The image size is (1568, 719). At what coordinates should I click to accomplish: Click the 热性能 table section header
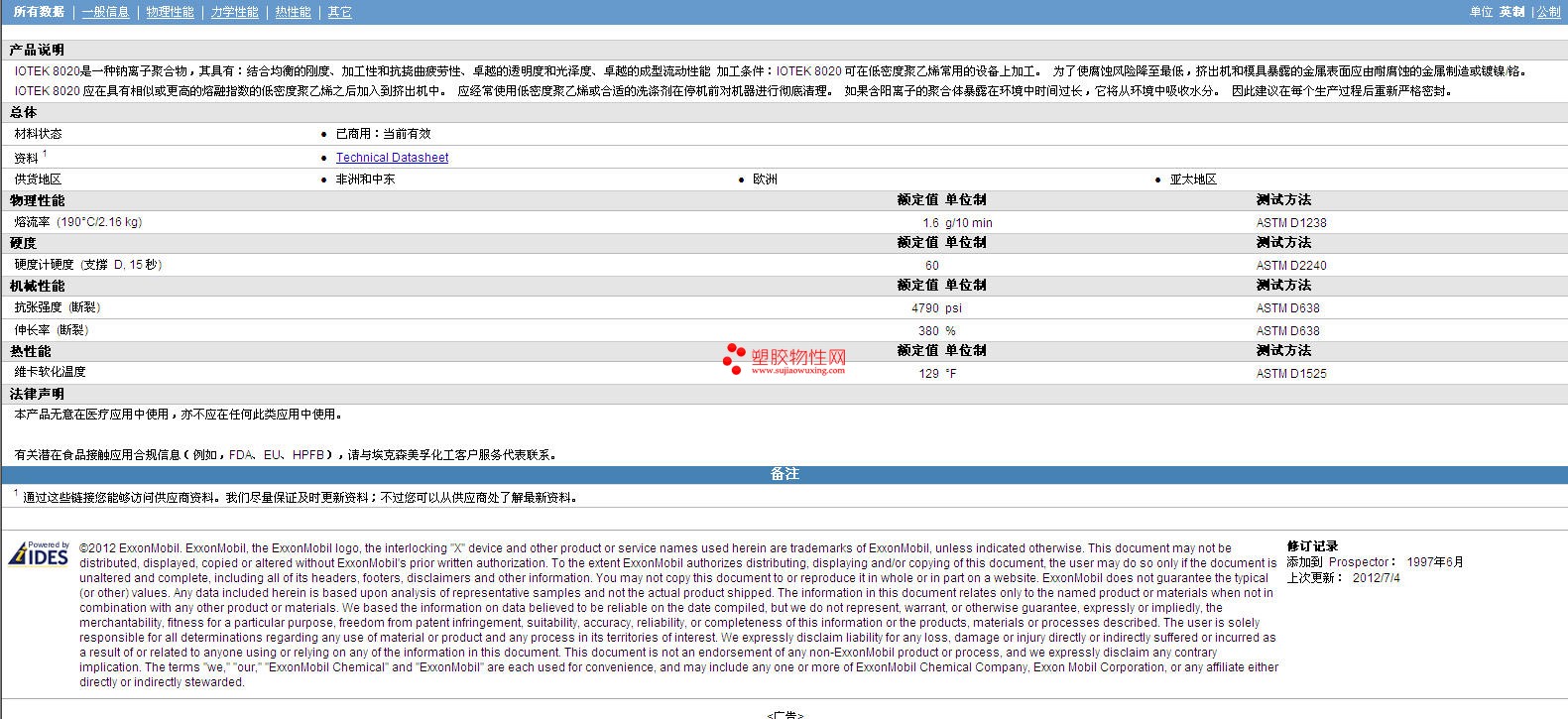(30, 351)
